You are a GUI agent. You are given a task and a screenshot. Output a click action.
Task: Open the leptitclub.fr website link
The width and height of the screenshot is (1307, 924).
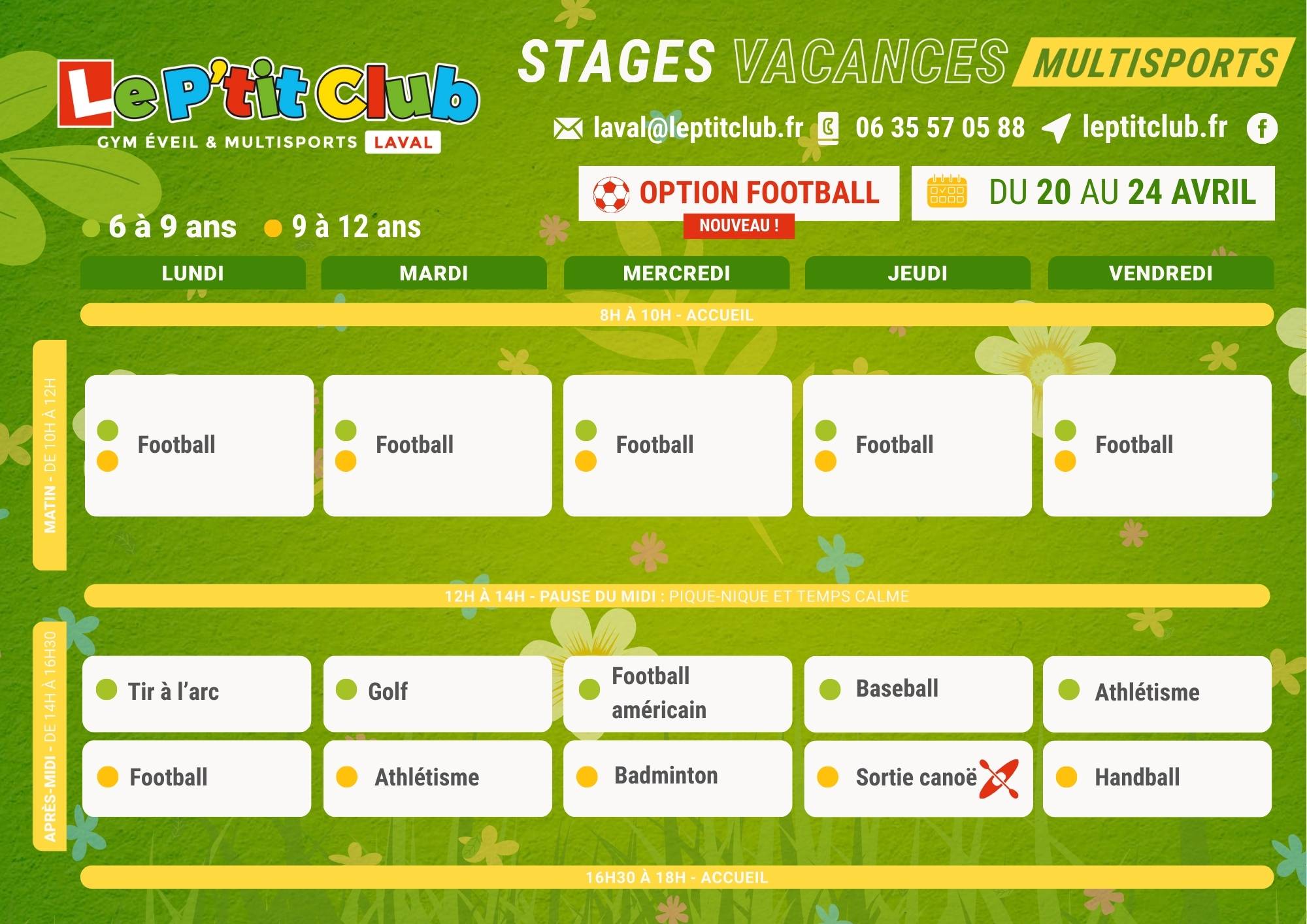click(1155, 127)
